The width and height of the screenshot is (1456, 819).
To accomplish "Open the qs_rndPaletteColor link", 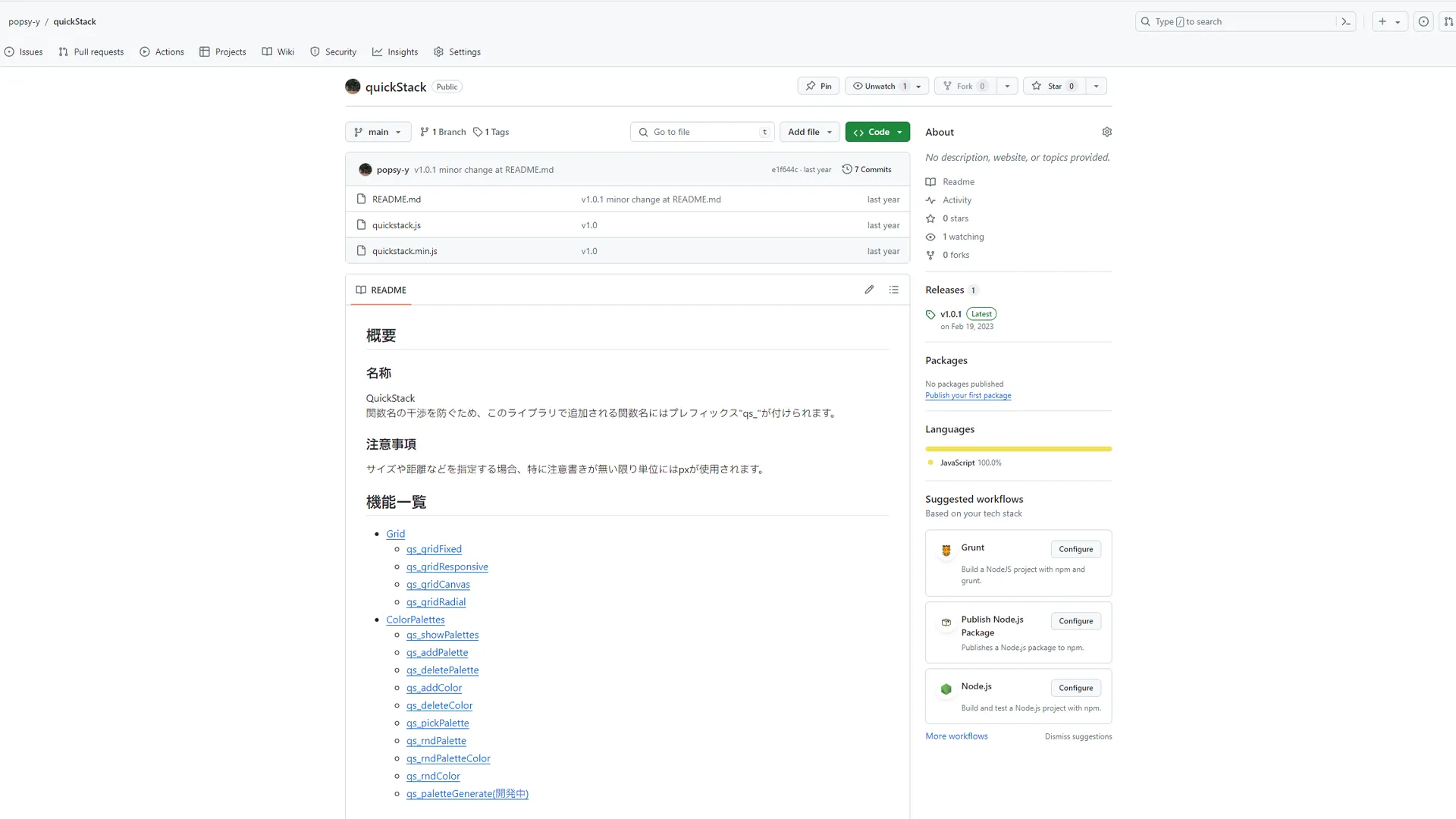I will pos(448,758).
